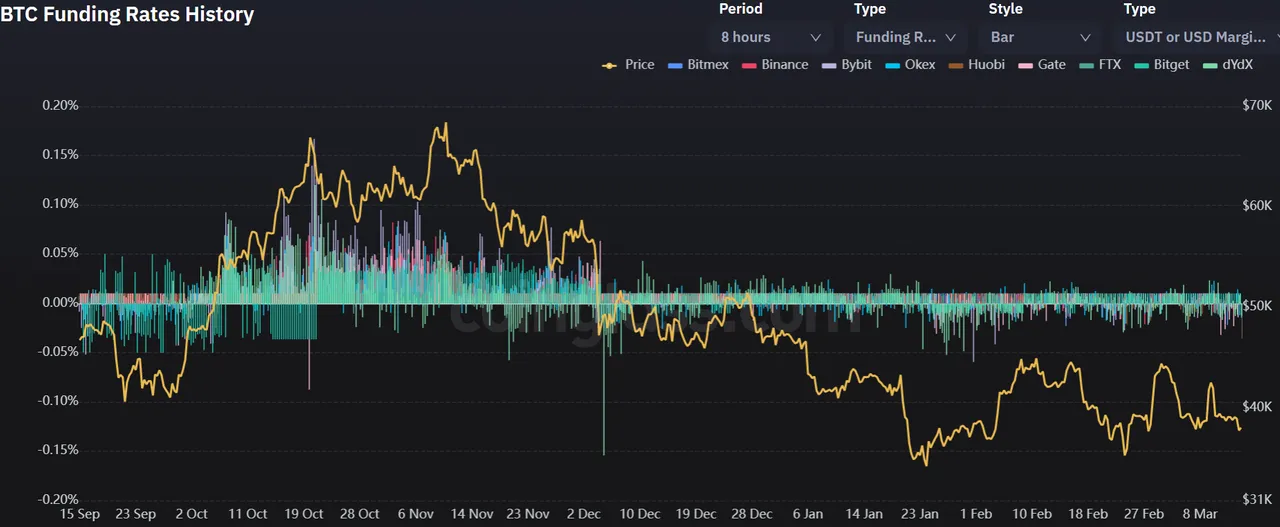This screenshot has width=1280, height=527.
Task: Click the 11 Oct date on the x-axis
Action: (x=248, y=514)
